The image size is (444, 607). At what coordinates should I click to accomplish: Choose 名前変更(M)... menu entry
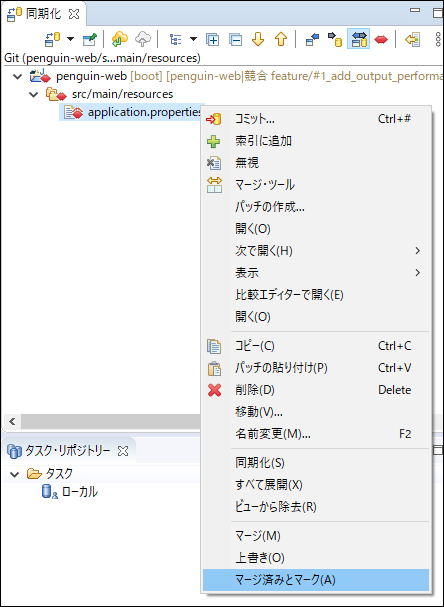315,434
